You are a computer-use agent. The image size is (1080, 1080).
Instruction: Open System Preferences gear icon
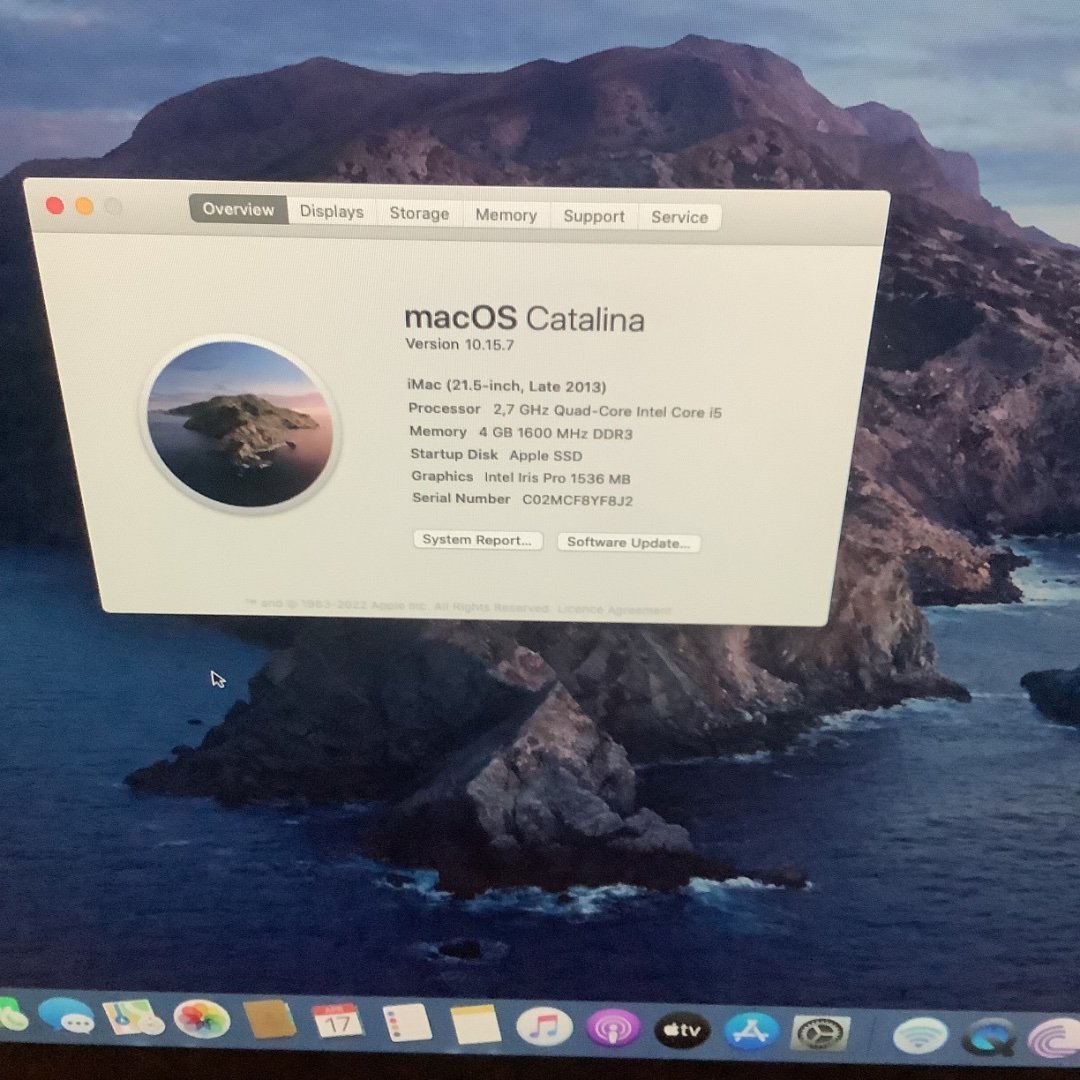click(820, 1033)
